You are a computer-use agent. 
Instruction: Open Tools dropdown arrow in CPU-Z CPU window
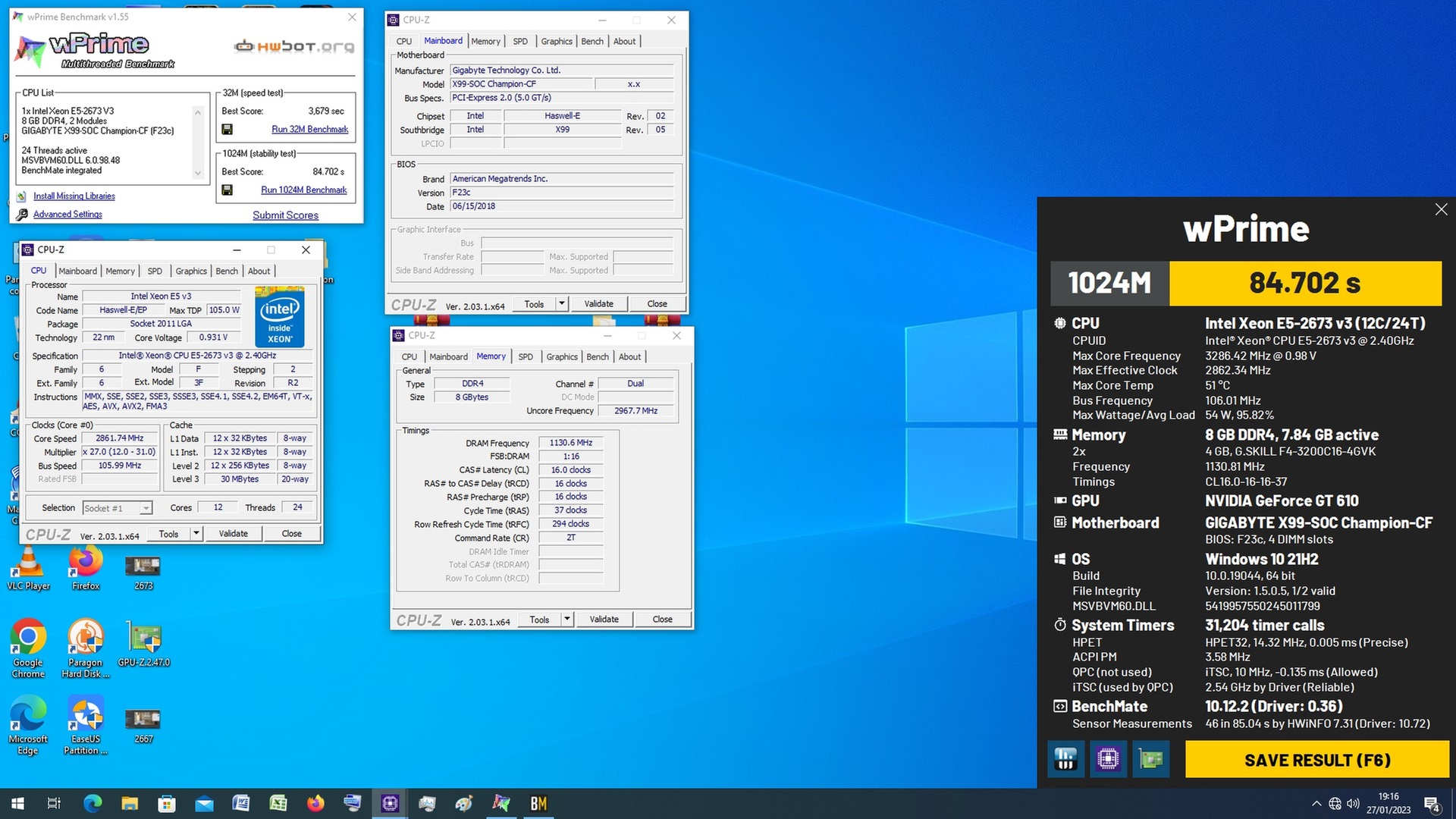pos(196,533)
